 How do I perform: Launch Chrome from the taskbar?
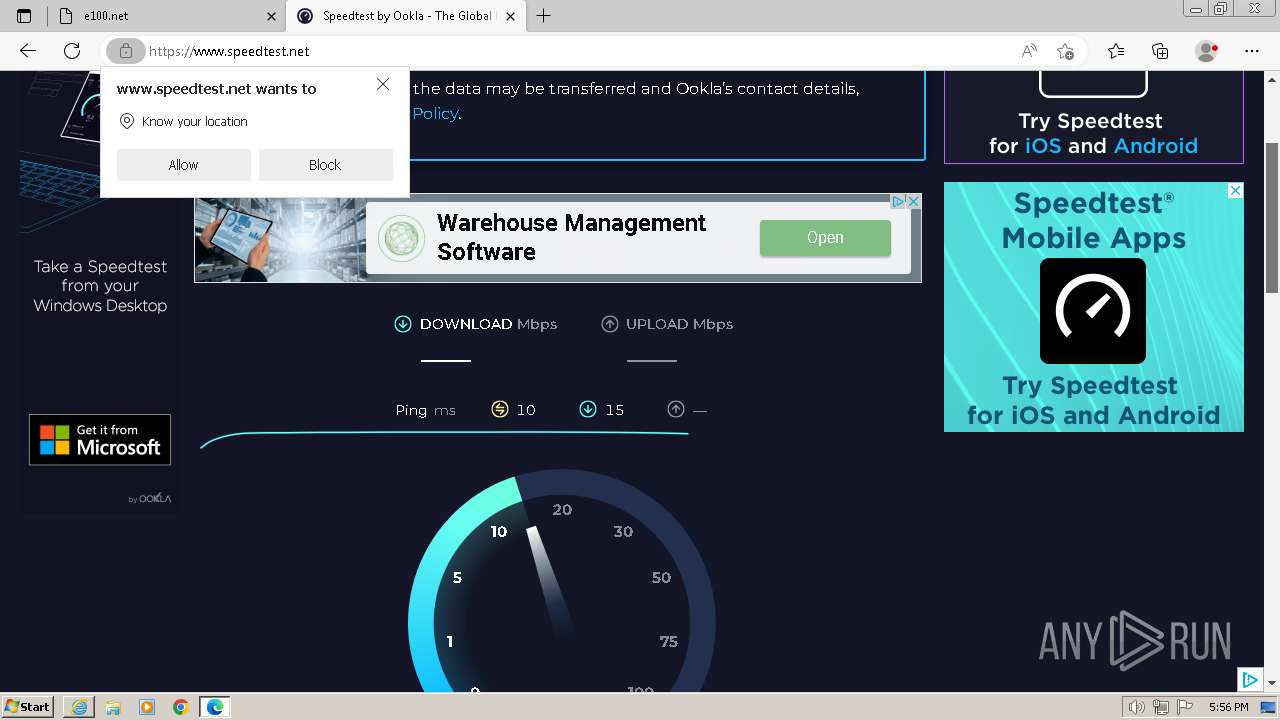(181, 707)
